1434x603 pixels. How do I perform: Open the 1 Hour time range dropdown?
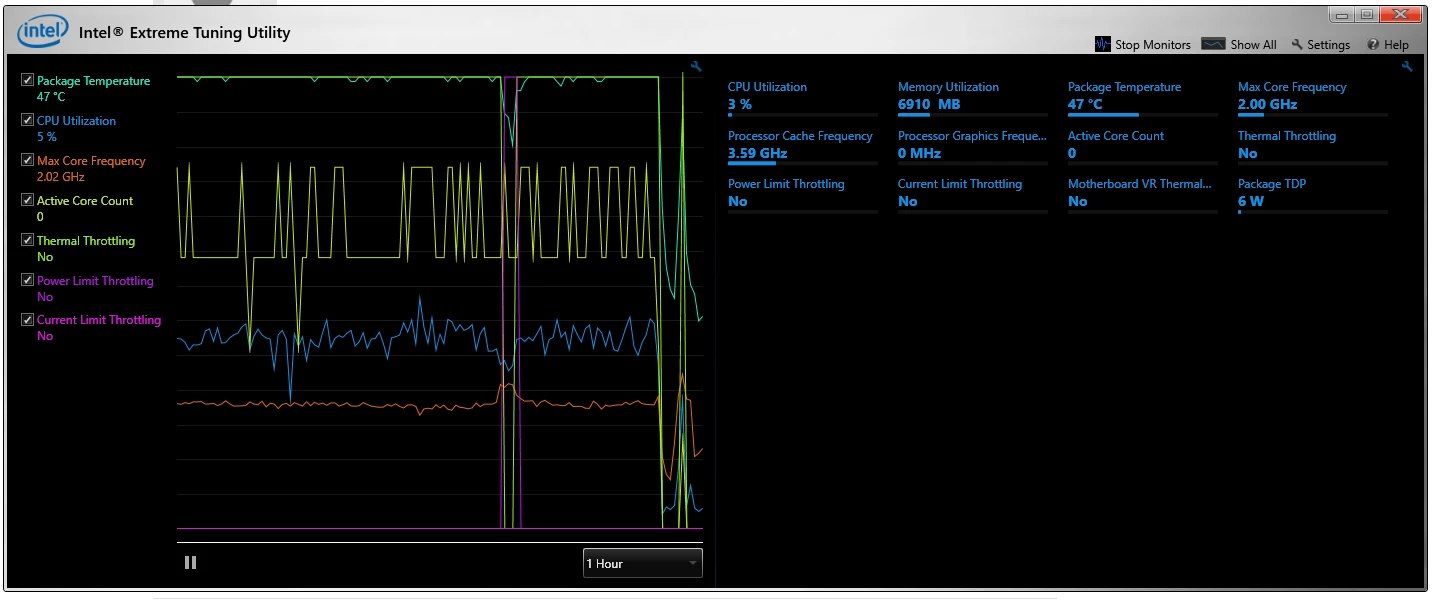pyautogui.click(x=643, y=563)
